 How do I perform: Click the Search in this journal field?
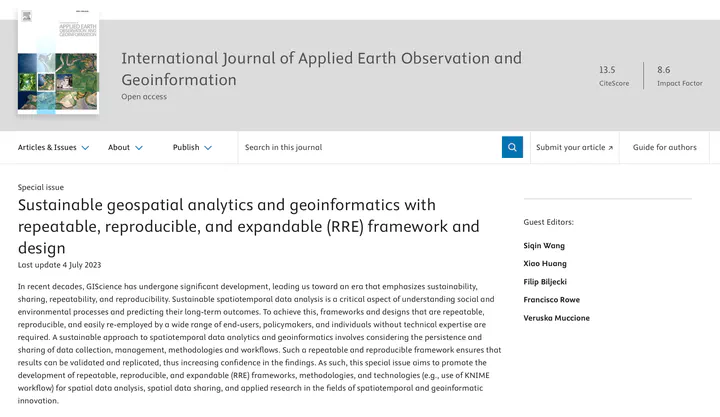tap(370, 147)
